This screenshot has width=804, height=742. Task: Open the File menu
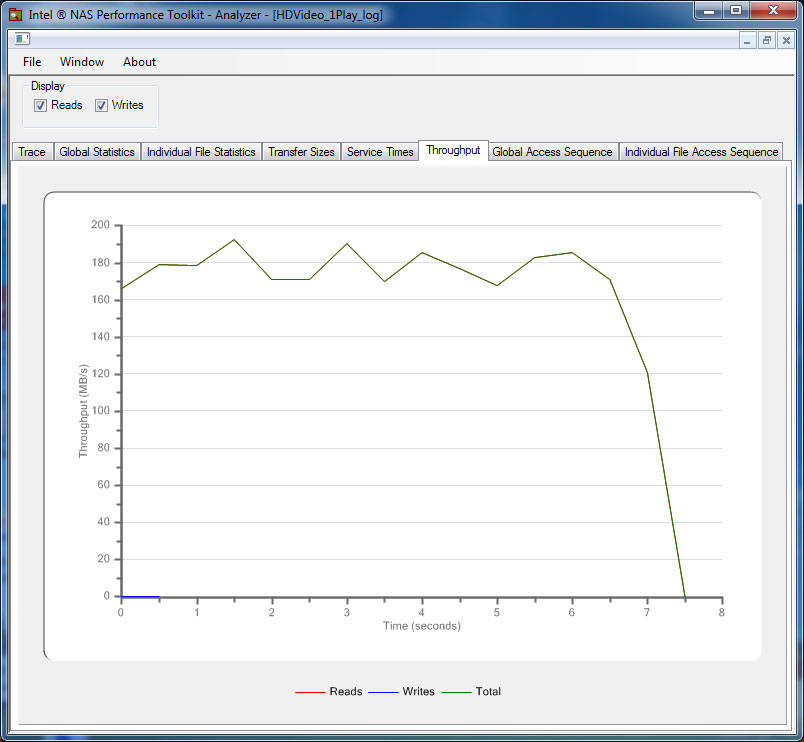pos(32,62)
